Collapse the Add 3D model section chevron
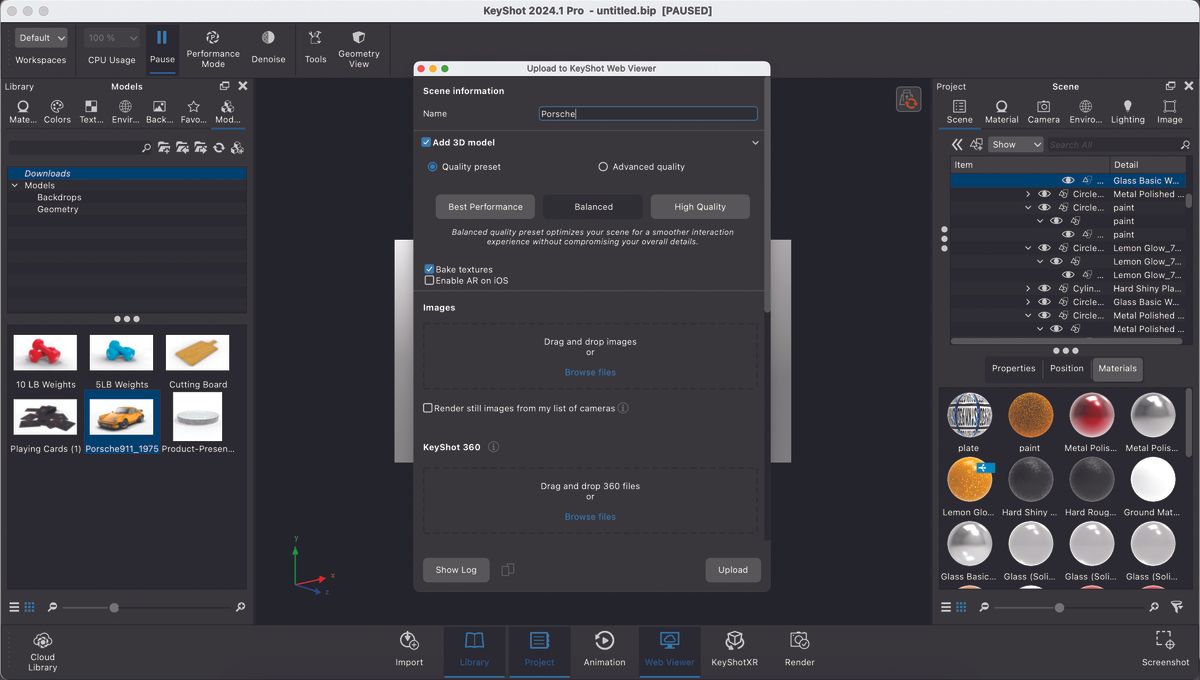Screen dimensions: 1200x680 tap(755, 143)
